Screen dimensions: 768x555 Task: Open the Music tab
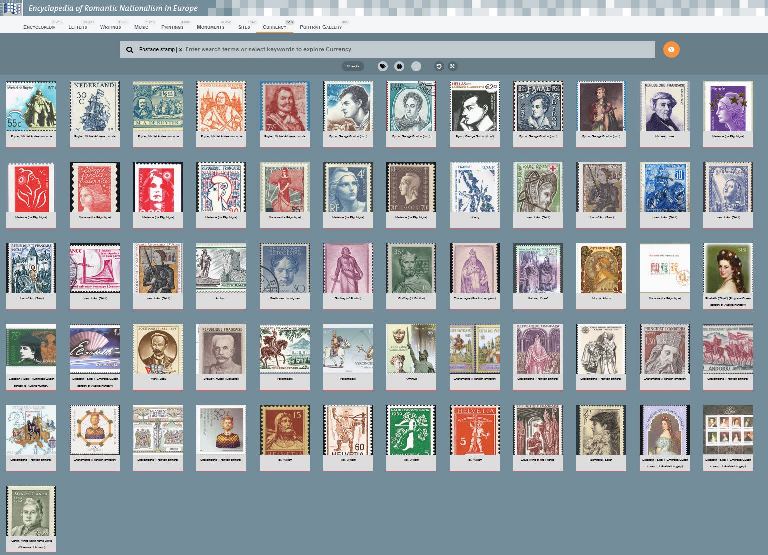click(141, 27)
